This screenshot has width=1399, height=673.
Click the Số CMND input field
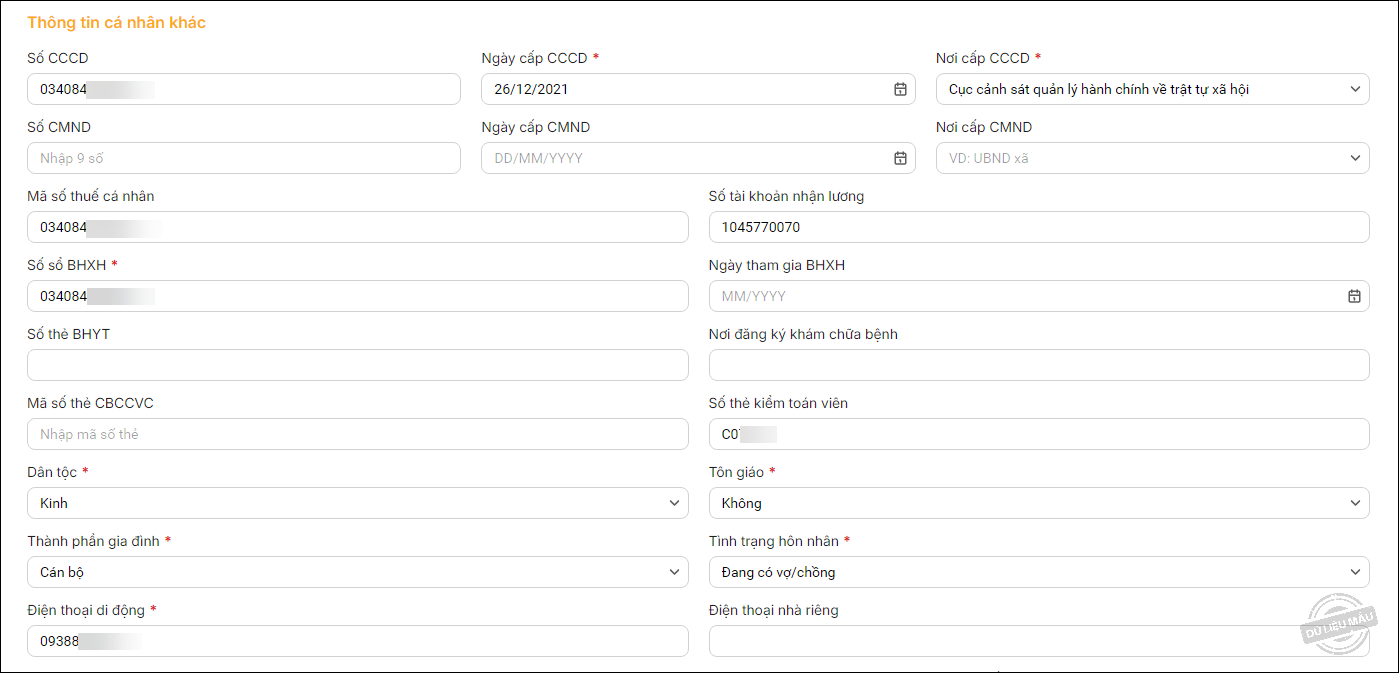[243, 158]
